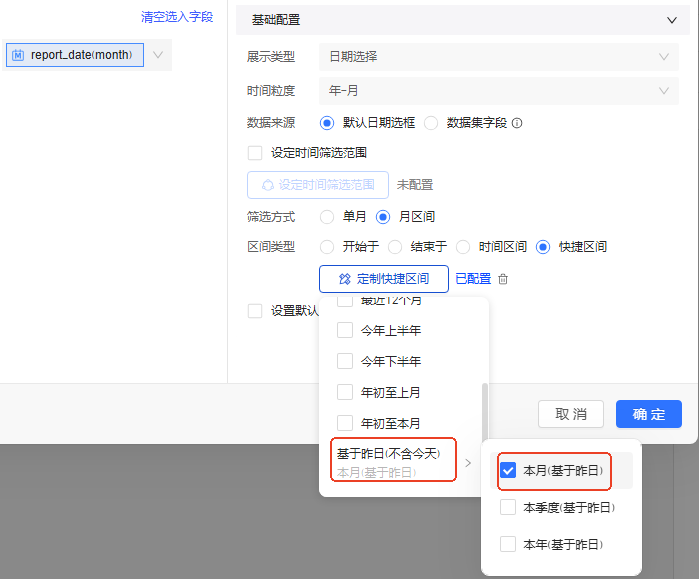
Task: Select 时间区间 interval type
Action: coord(463,247)
